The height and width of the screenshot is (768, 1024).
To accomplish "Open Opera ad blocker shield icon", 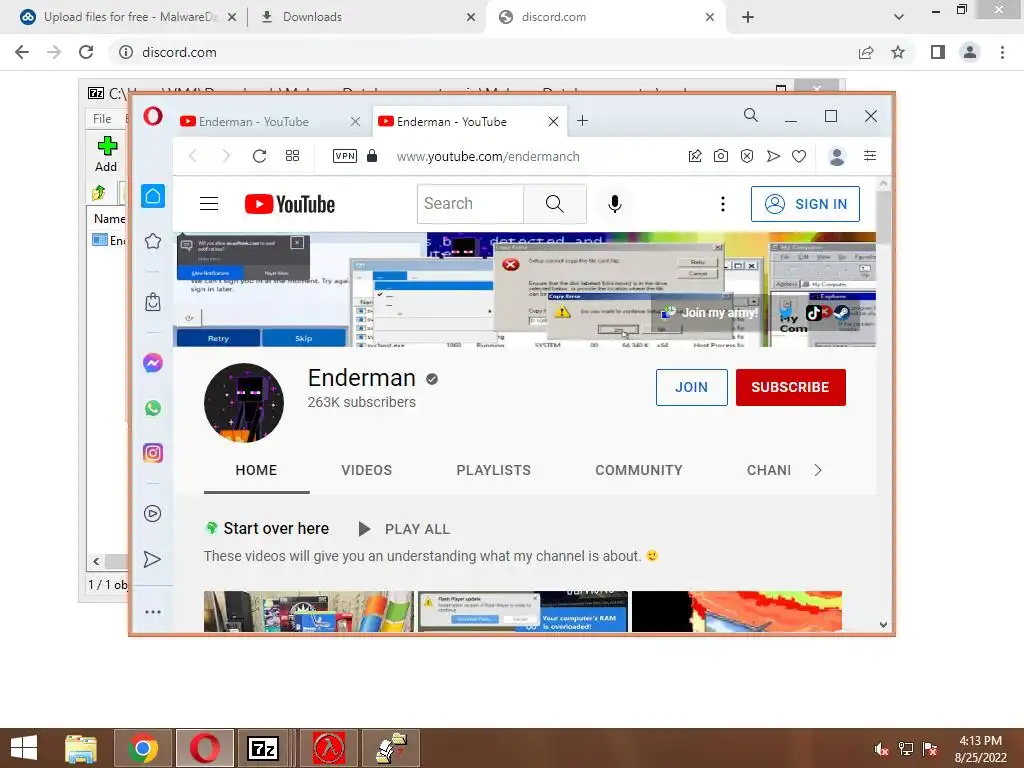I will (747, 155).
